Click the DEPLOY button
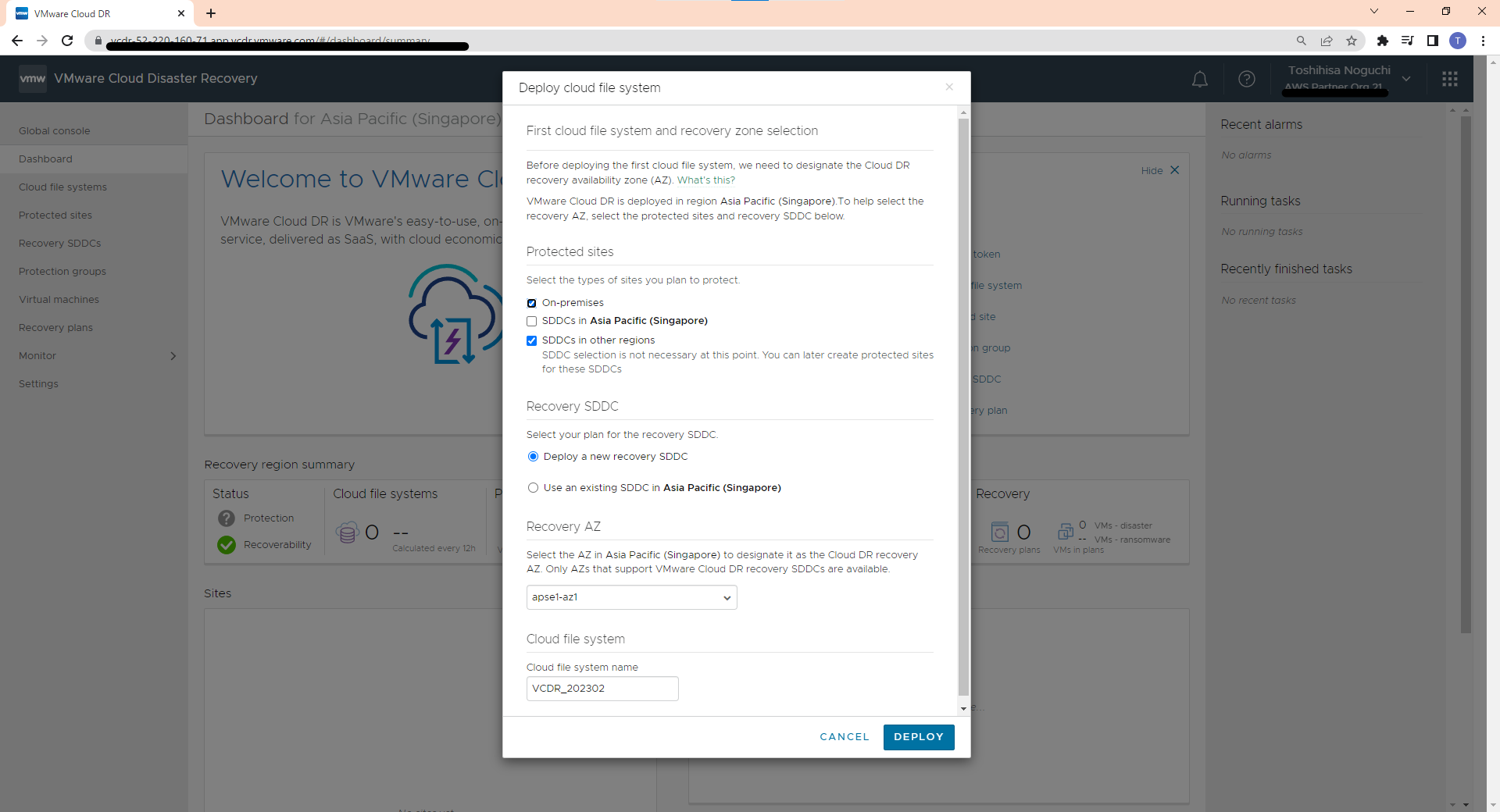Screen dimensions: 1500x812 tap(919, 737)
